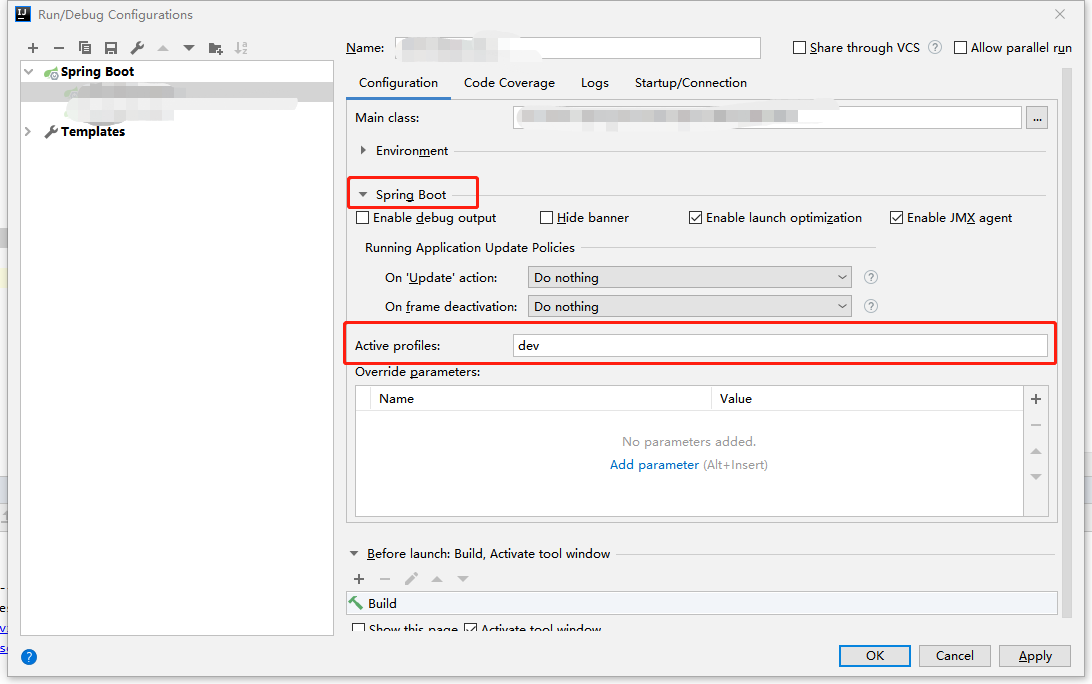Toggle Show this page checkbox
The image size is (1092, 684).
359,628
